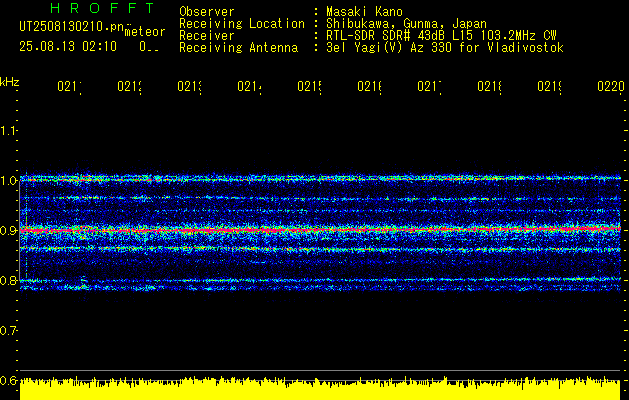Click the date stamp 25.08.13 02:10

pyautogui.click(x=68, y=47)
